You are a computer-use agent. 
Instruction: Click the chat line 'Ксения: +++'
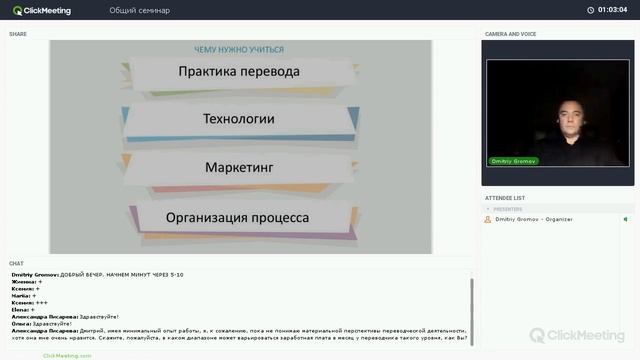(29, 303)
